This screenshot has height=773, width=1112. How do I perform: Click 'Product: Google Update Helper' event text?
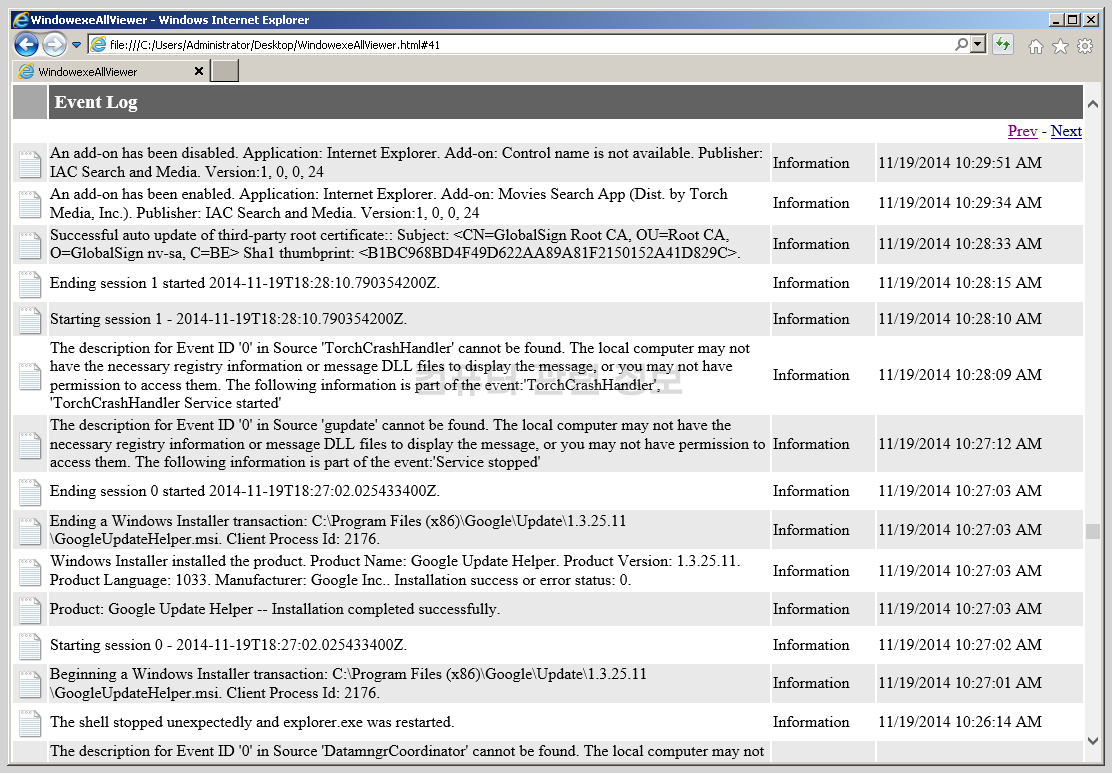(x=274, y=609)
